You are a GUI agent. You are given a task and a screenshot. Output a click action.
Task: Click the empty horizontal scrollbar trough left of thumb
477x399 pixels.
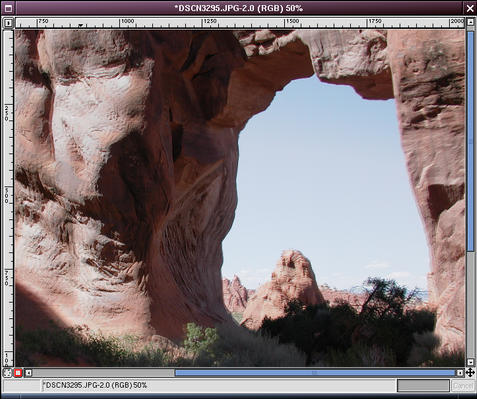pyautogui.click(x=103, y=373)
